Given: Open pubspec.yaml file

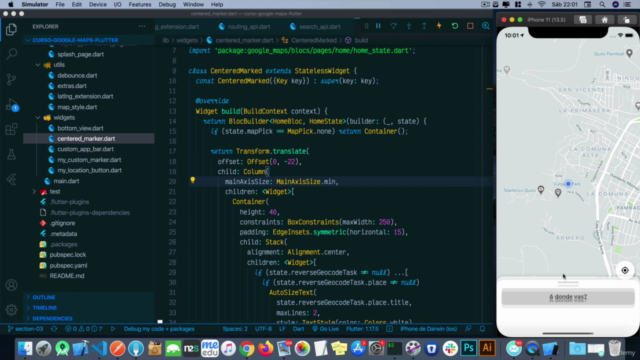Looking at the screenshot, I should 68,265.
